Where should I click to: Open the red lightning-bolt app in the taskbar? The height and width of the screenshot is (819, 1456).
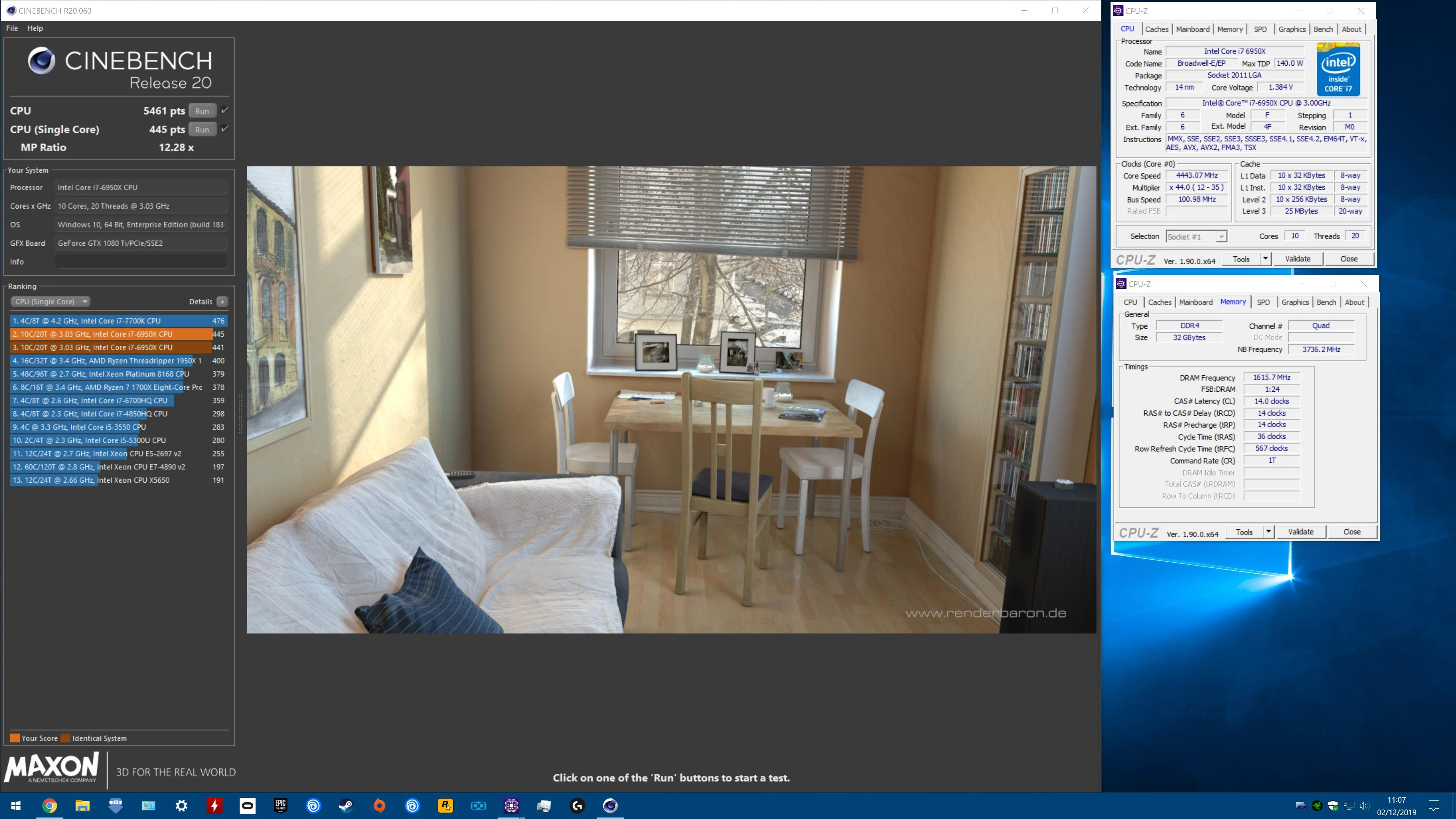pos(214,805)
